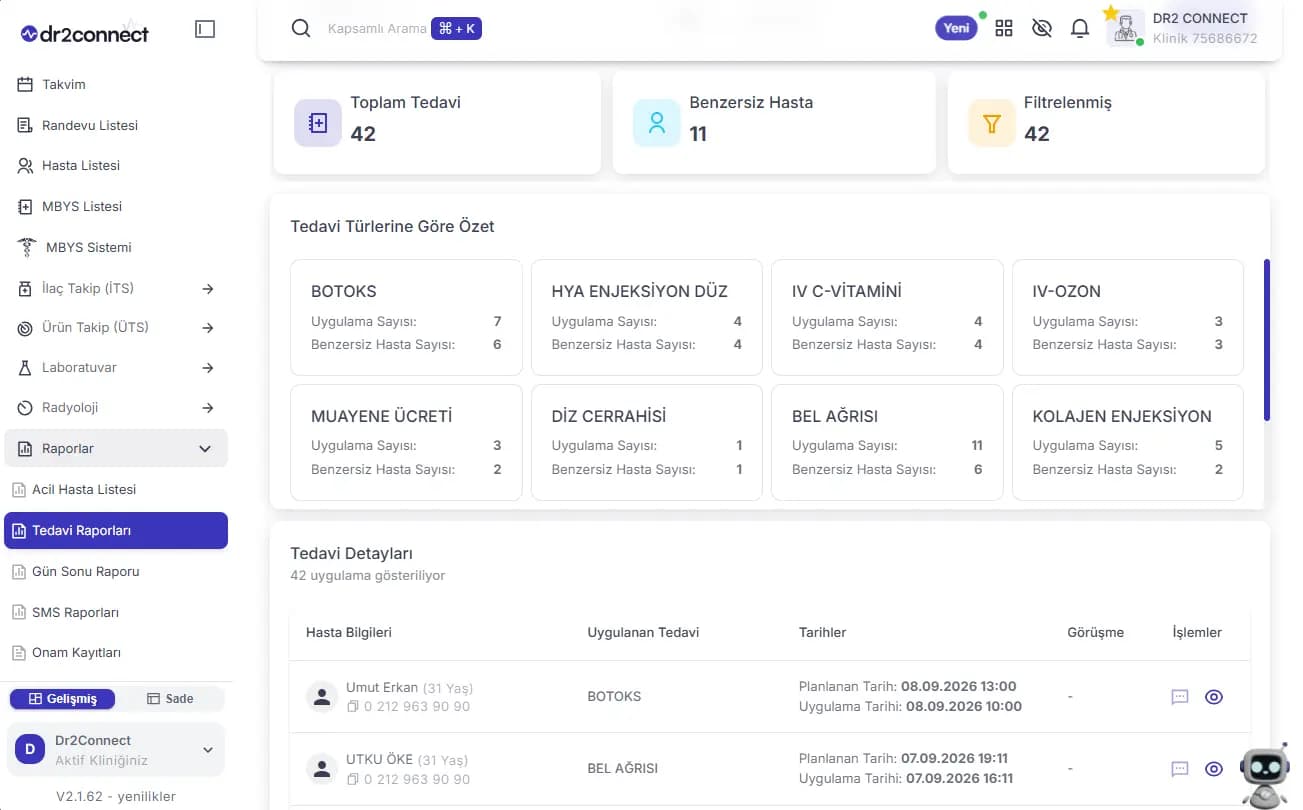Copy Umut Erkan phone number icon

352,707
